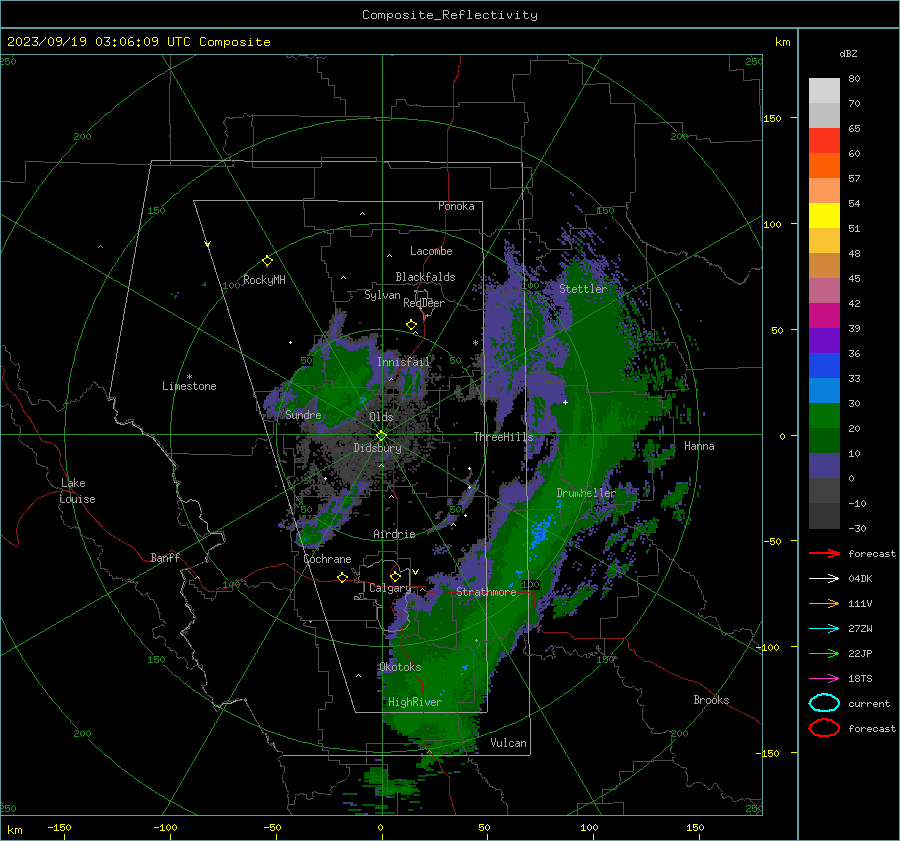Select the white 04DK arrow legend entry

(824, 579)
